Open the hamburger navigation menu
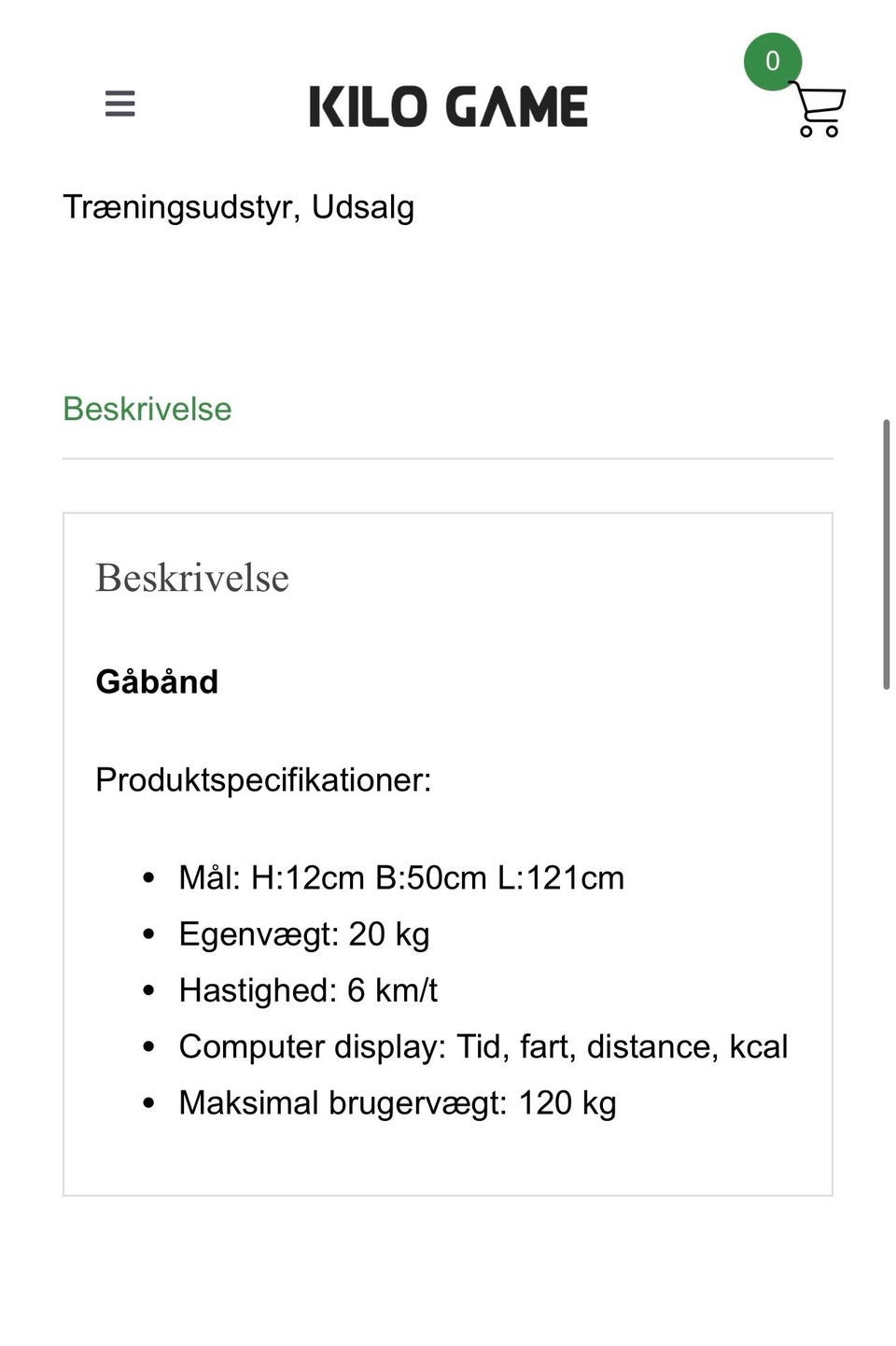Screen dimensions: 896x1346 pos(119,104)
